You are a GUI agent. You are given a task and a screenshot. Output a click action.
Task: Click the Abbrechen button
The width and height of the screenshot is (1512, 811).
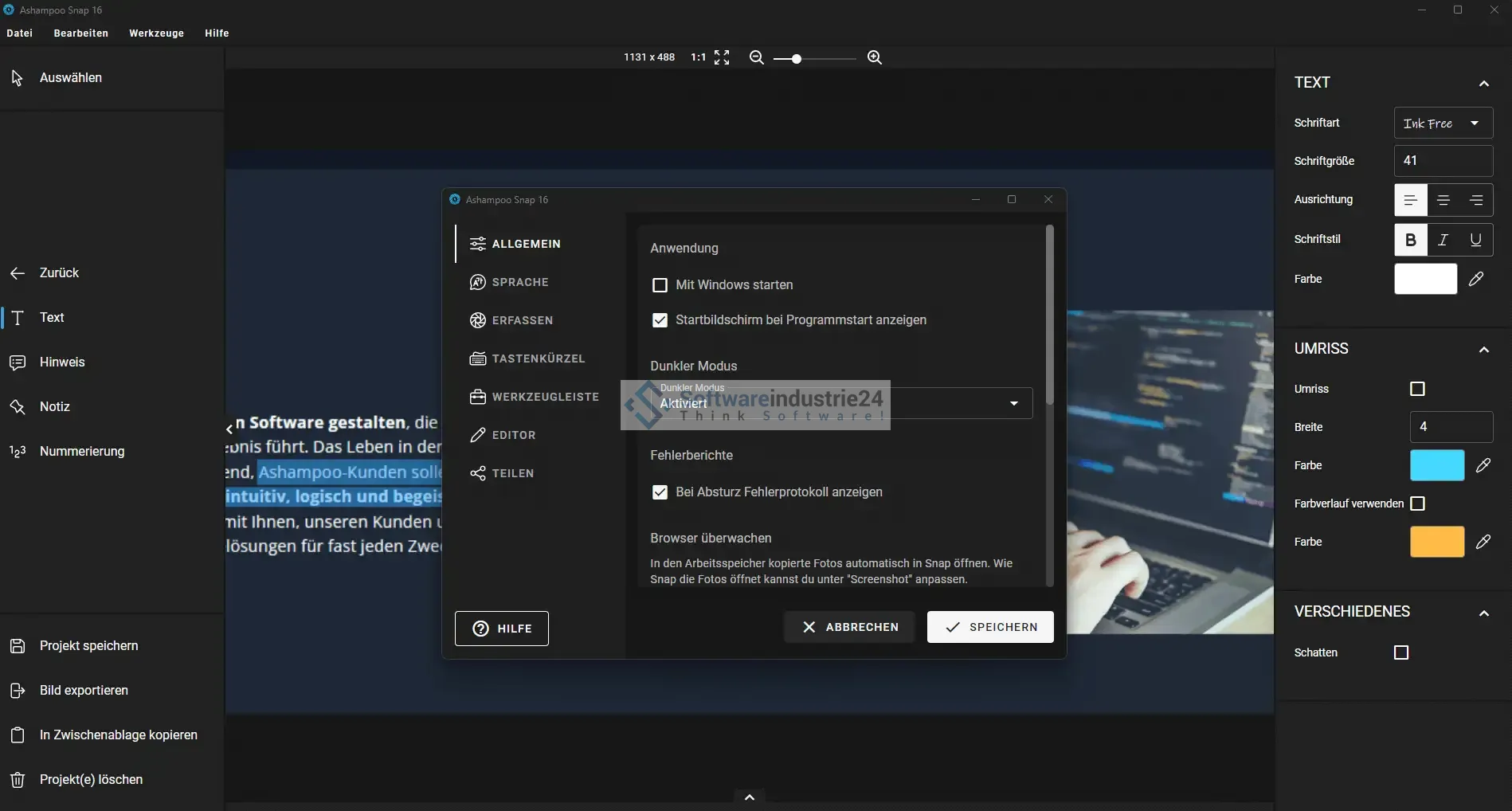coord(849,627)
